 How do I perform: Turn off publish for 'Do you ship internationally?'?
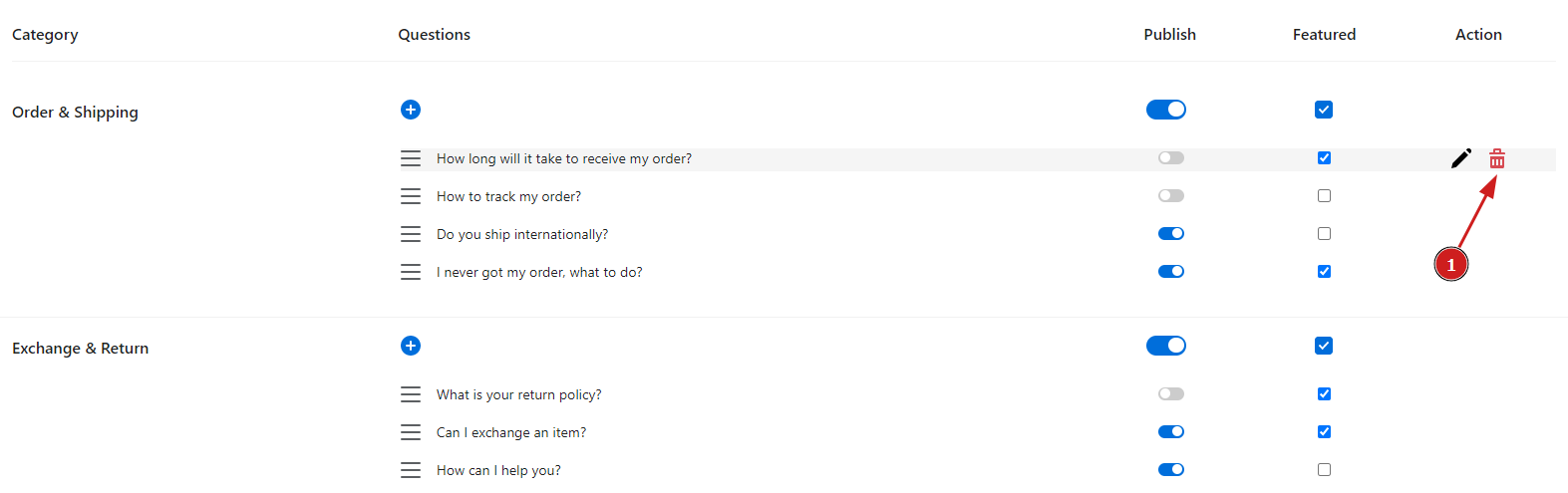(x=1170, y=234)
